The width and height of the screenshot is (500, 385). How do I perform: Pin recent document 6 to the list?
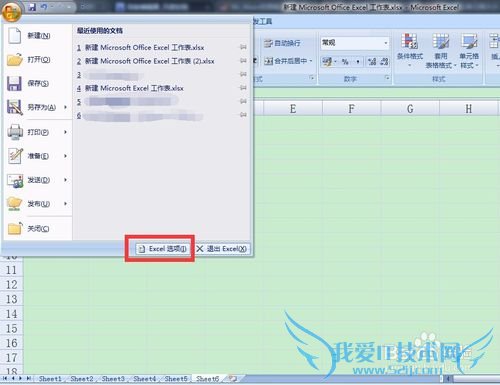(x=243, y=115)
